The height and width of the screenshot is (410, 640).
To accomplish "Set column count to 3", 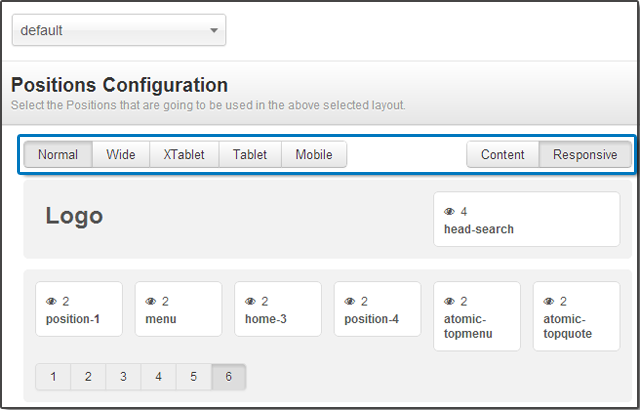I will pyautogui.click(x=123, y=377).
